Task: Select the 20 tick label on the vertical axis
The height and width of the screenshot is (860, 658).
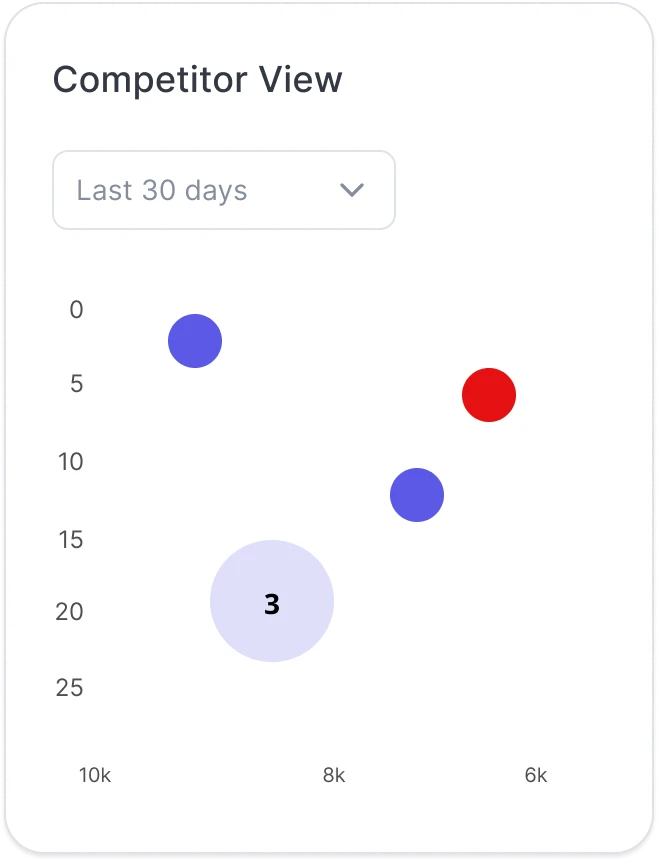Action: point(70,612)
